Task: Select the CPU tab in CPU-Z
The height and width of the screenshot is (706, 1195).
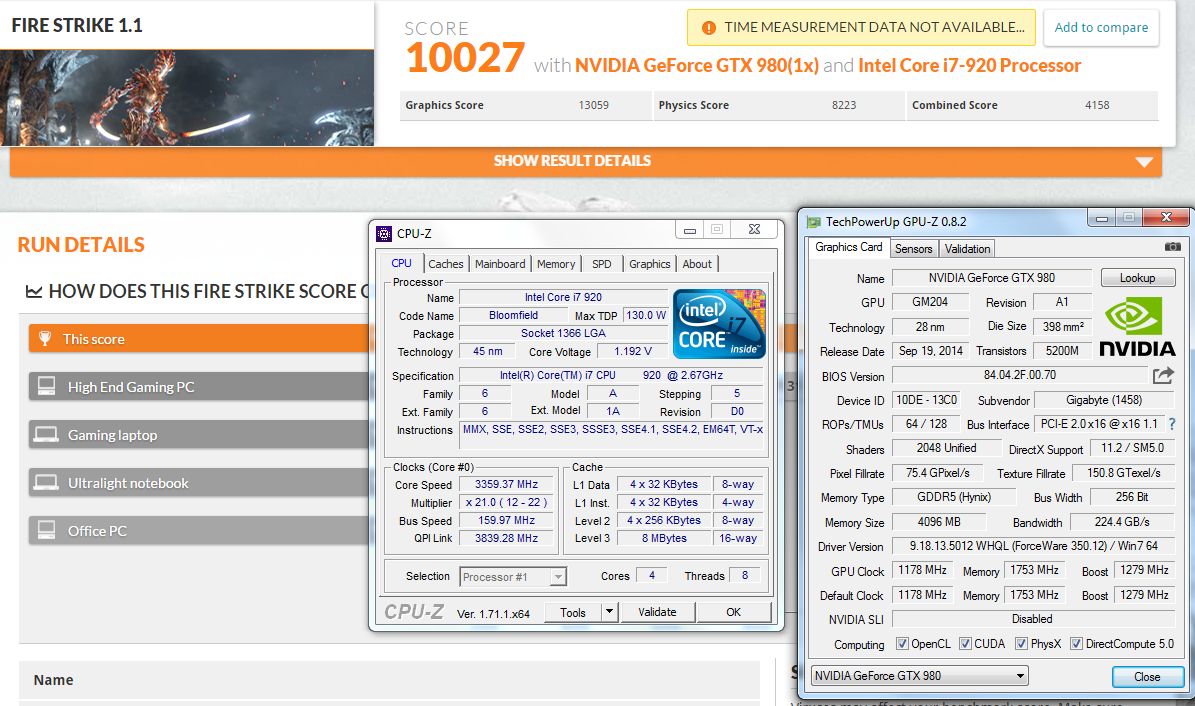Action: click(x=402, y=263)
